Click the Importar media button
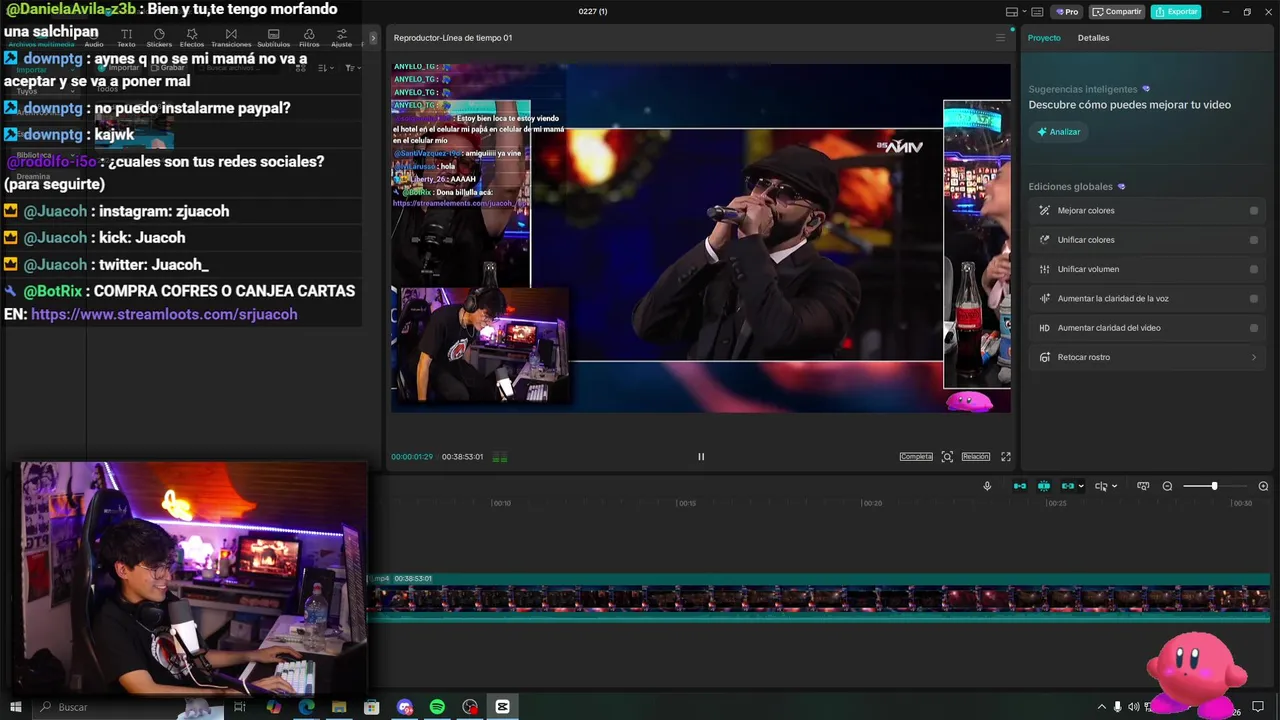Screen dimensions: 1280x720 pos(119,68)
